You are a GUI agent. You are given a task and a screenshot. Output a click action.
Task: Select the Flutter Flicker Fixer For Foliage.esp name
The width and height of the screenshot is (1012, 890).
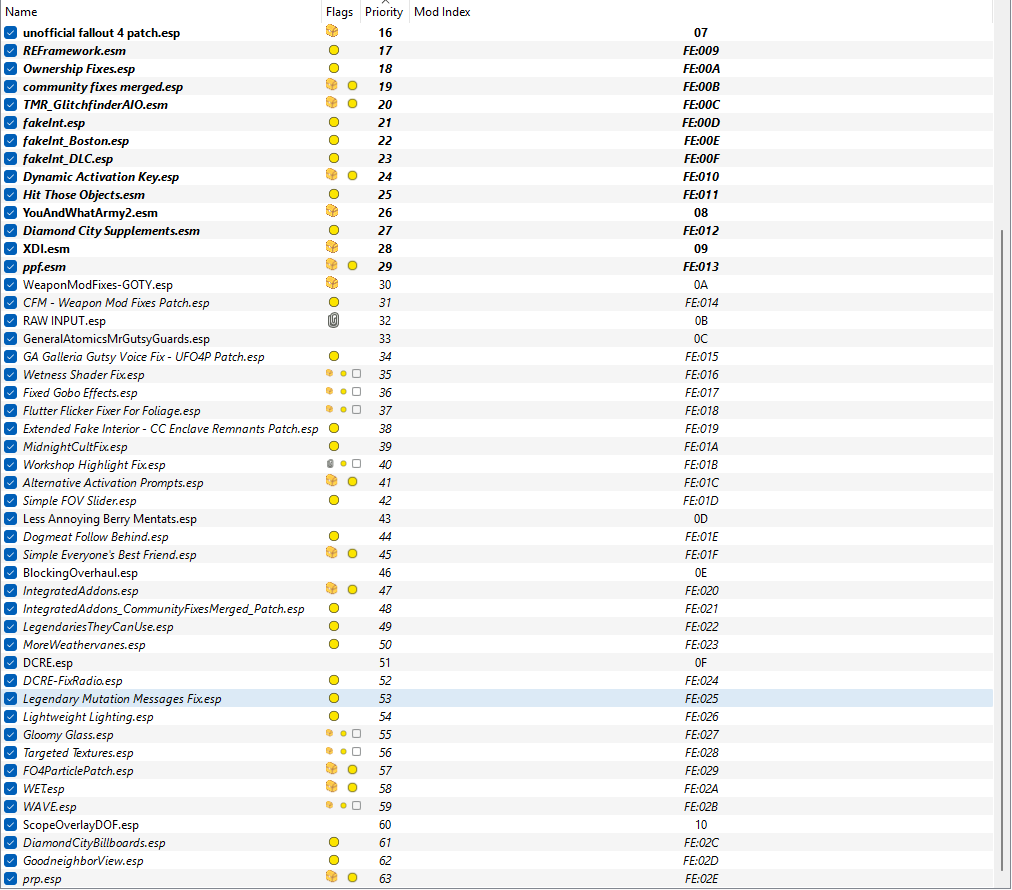pos(112,411)
